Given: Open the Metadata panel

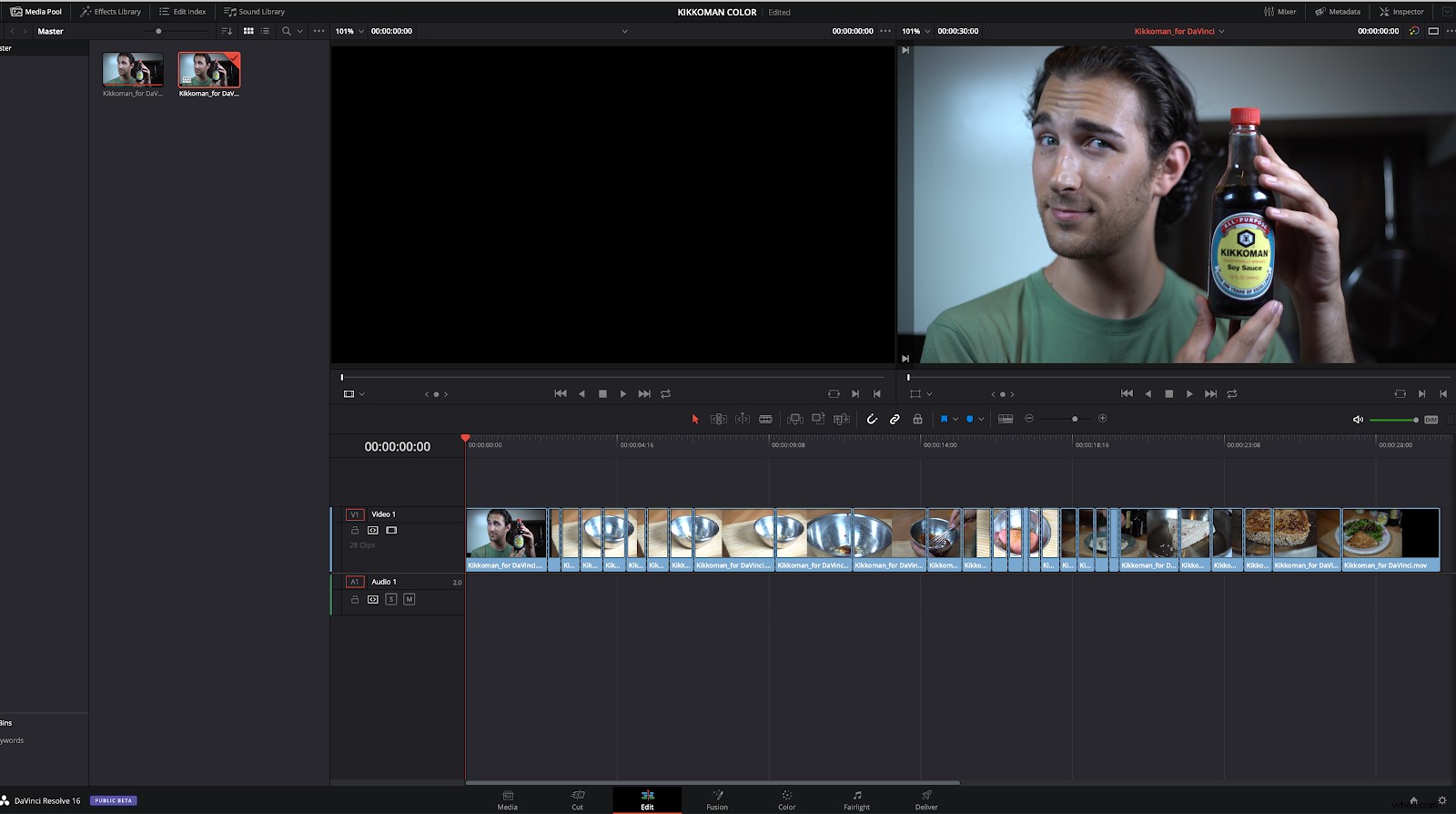Looking at the screenshot, I should coord(1338,12).
